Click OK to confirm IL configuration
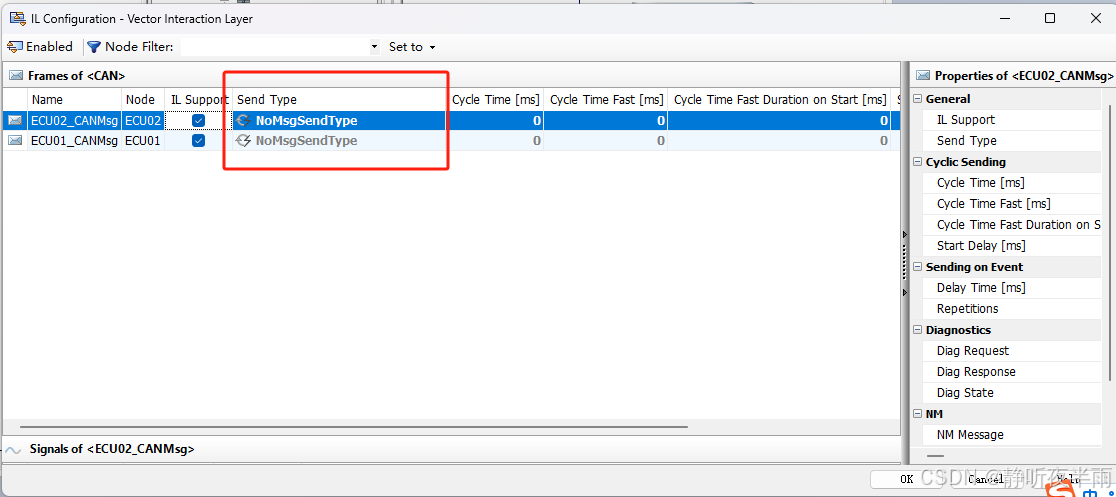1116x497 pixels. click(x=906, y=479)
